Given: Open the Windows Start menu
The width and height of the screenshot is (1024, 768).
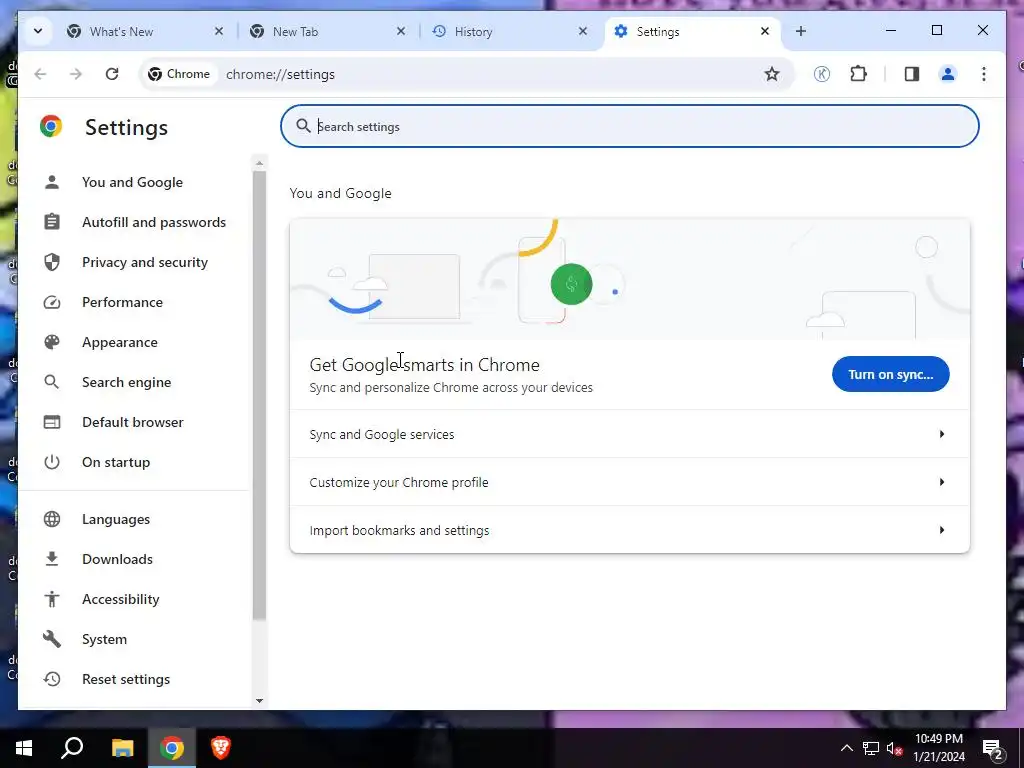Looking at the screenshot, I should click(x=24, y=748).
